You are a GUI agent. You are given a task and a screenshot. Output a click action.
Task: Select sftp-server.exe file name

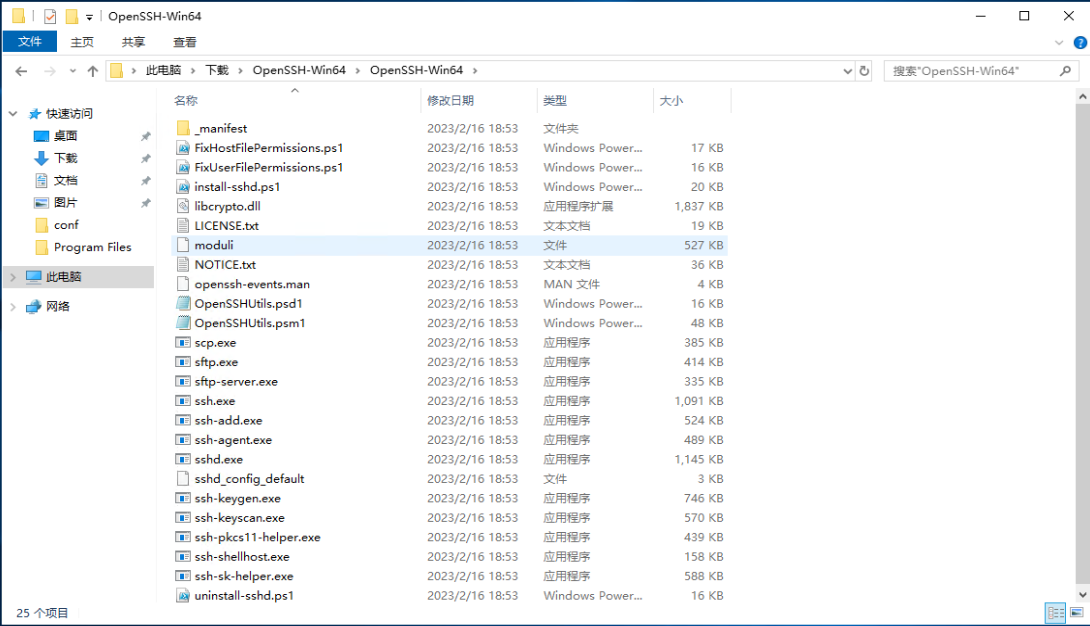point(236,381)
